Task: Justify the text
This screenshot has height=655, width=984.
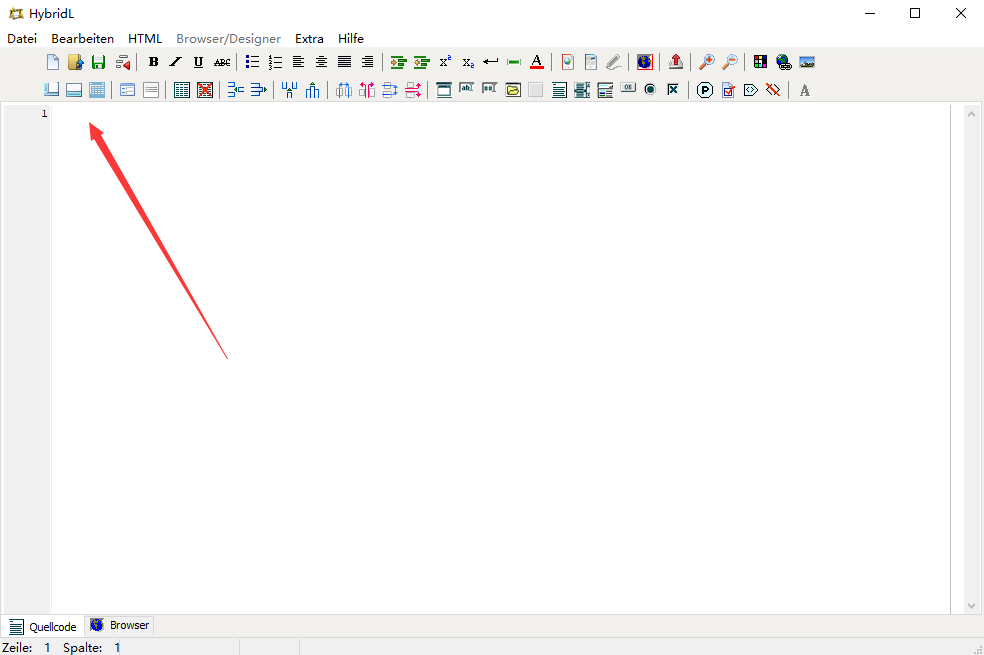Action: (x=344, y=62)
